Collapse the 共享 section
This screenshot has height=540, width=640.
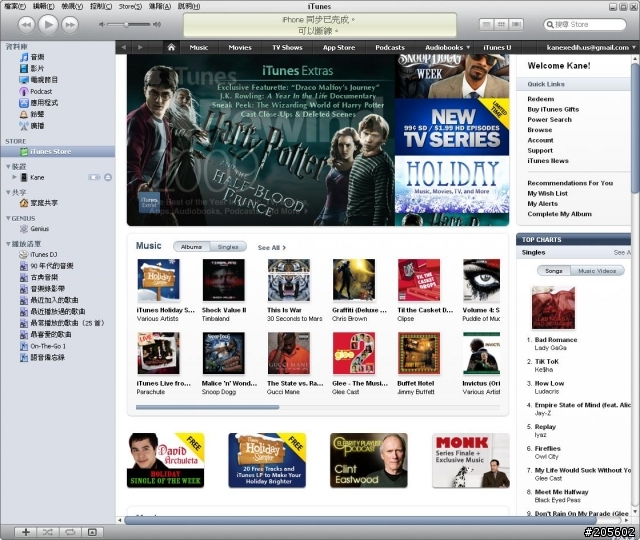click(8, 192)
